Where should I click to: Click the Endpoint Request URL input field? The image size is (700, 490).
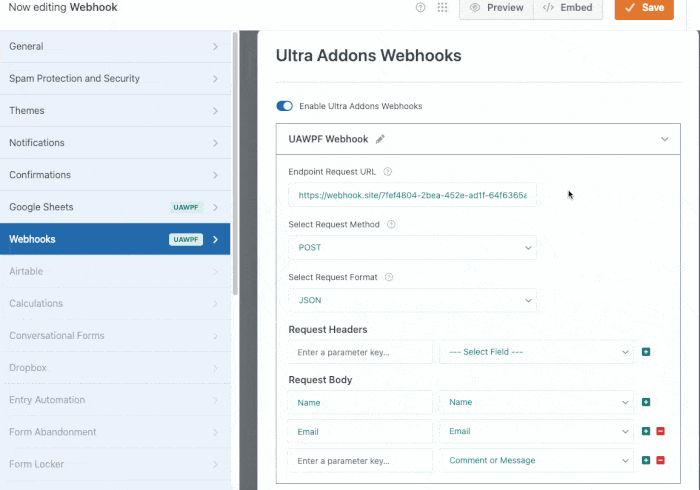click(x=412, y=196)
